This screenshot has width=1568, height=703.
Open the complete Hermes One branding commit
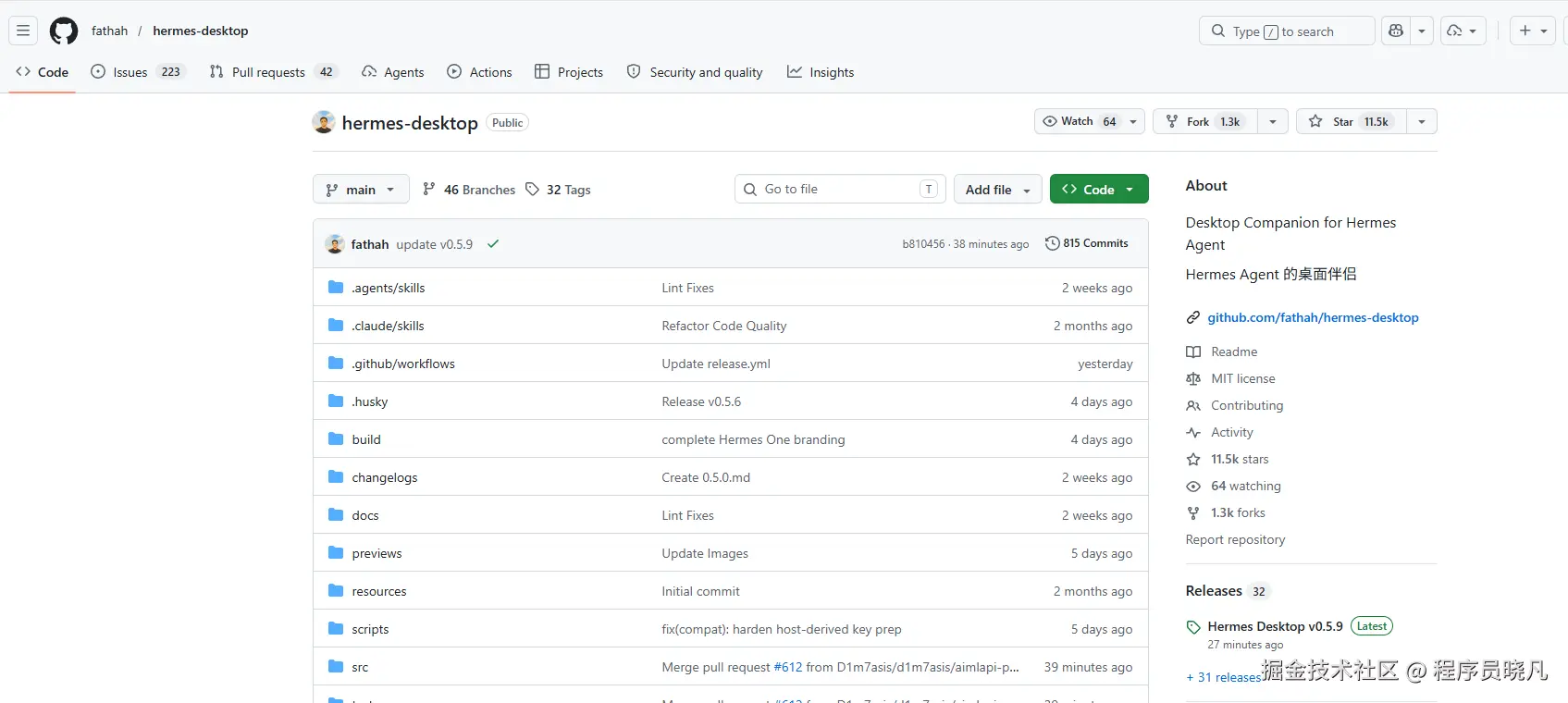tap(754, 439)
